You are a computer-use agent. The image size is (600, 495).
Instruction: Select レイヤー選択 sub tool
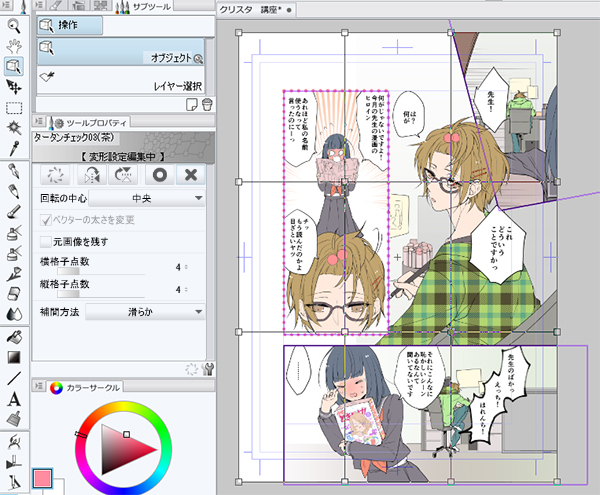[121, 80]
